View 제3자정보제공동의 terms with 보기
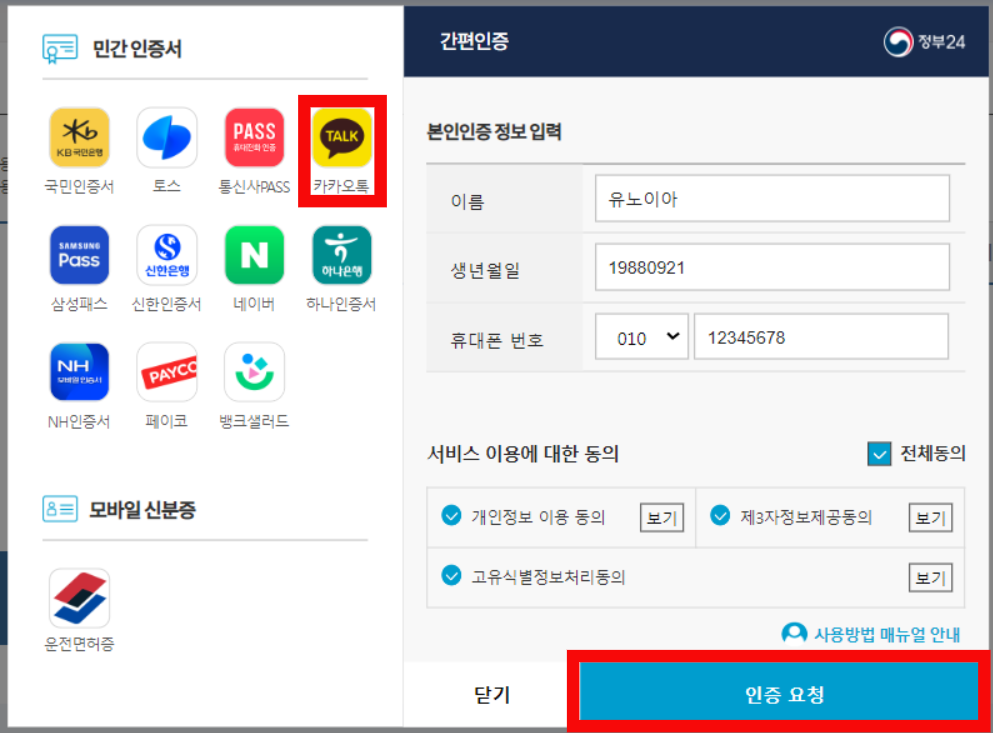Viewport: 993px width, 733px height. (x=930, y=518)
